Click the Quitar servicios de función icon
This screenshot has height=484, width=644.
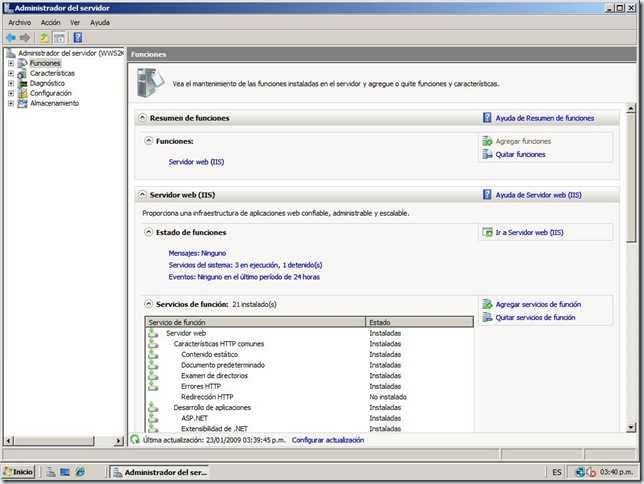pos(487,317)
